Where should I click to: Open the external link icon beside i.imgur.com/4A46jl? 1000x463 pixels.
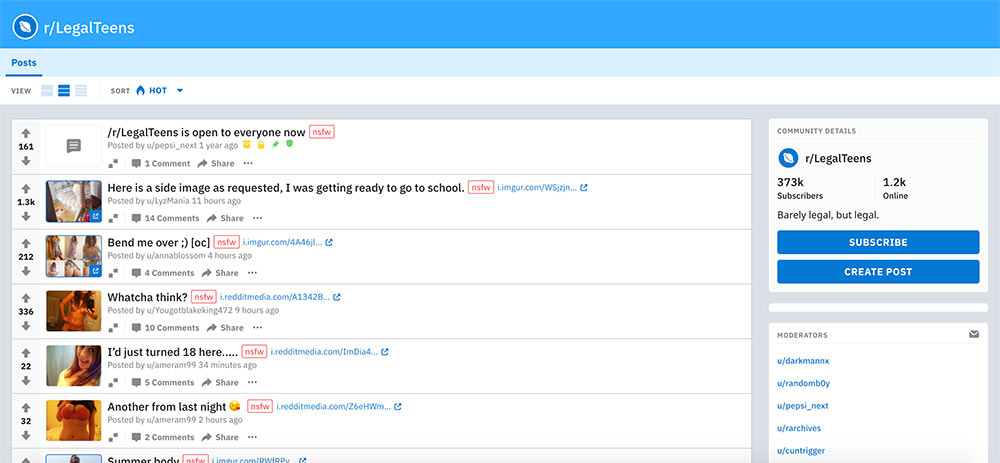tap(329, 242)
